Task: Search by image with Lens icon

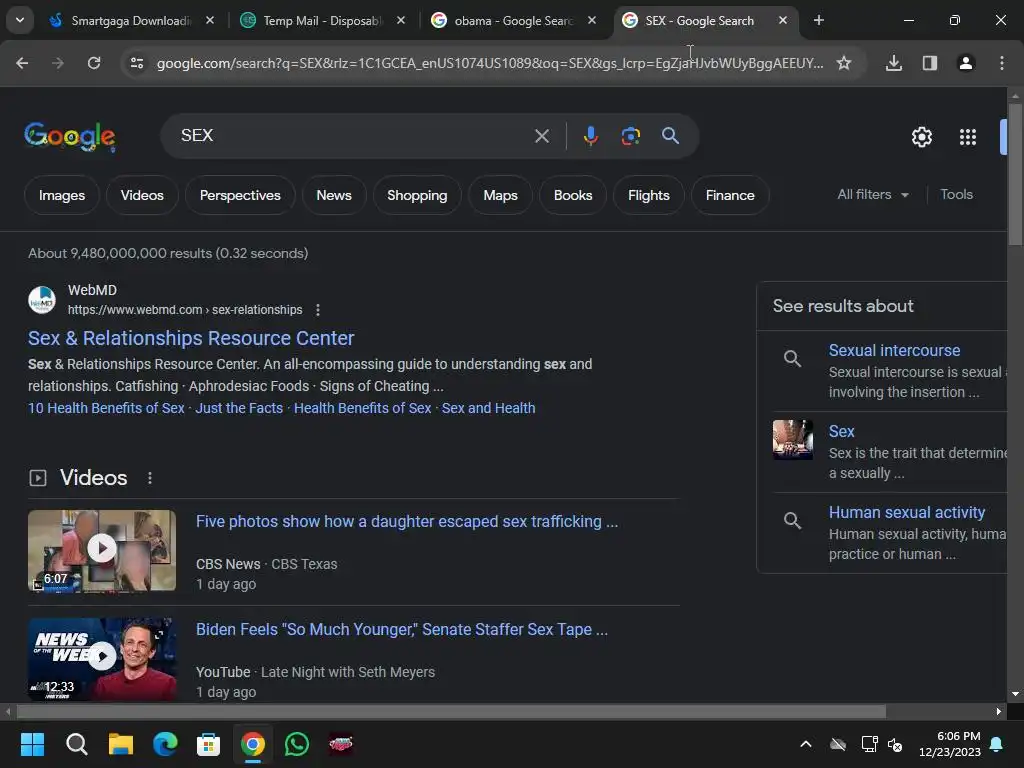Action: (630, 136)
